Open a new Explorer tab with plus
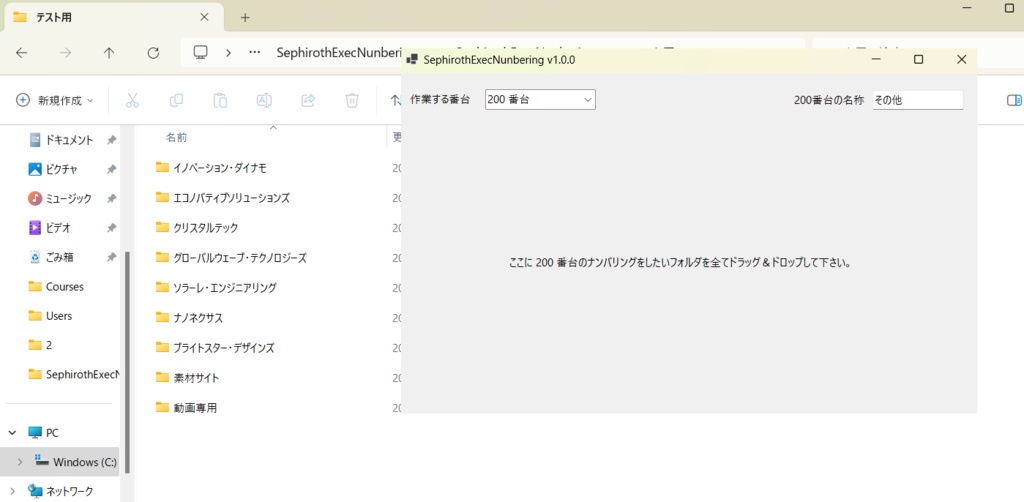Image resolution: width=1024 pixels, height=502 pixels. (x=245, y=18)
